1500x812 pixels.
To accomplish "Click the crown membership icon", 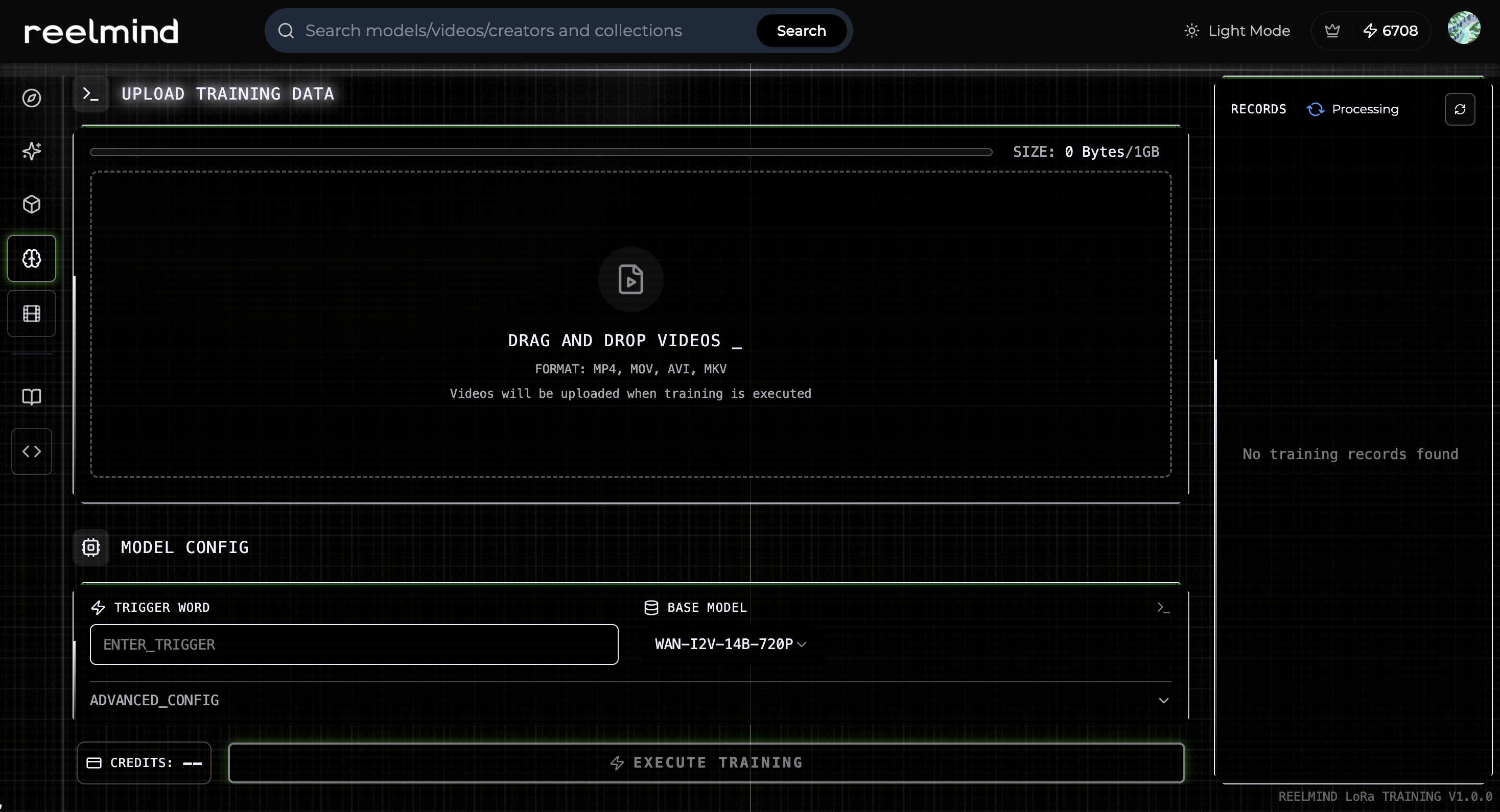I will 1332,31.
